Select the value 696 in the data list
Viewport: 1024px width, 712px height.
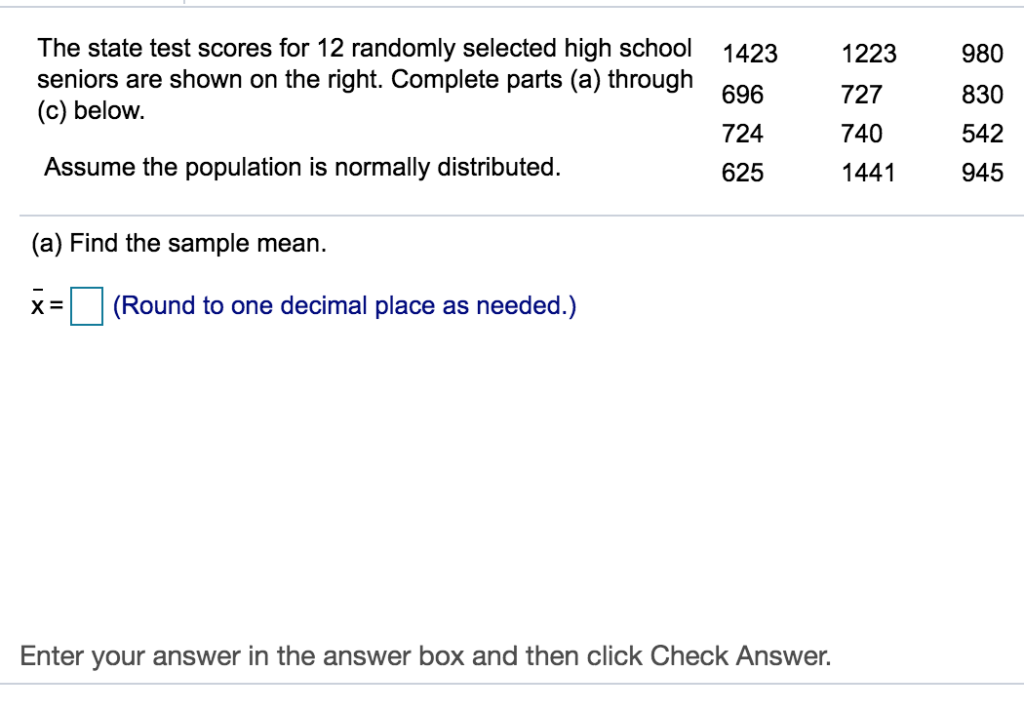[745, 94]
